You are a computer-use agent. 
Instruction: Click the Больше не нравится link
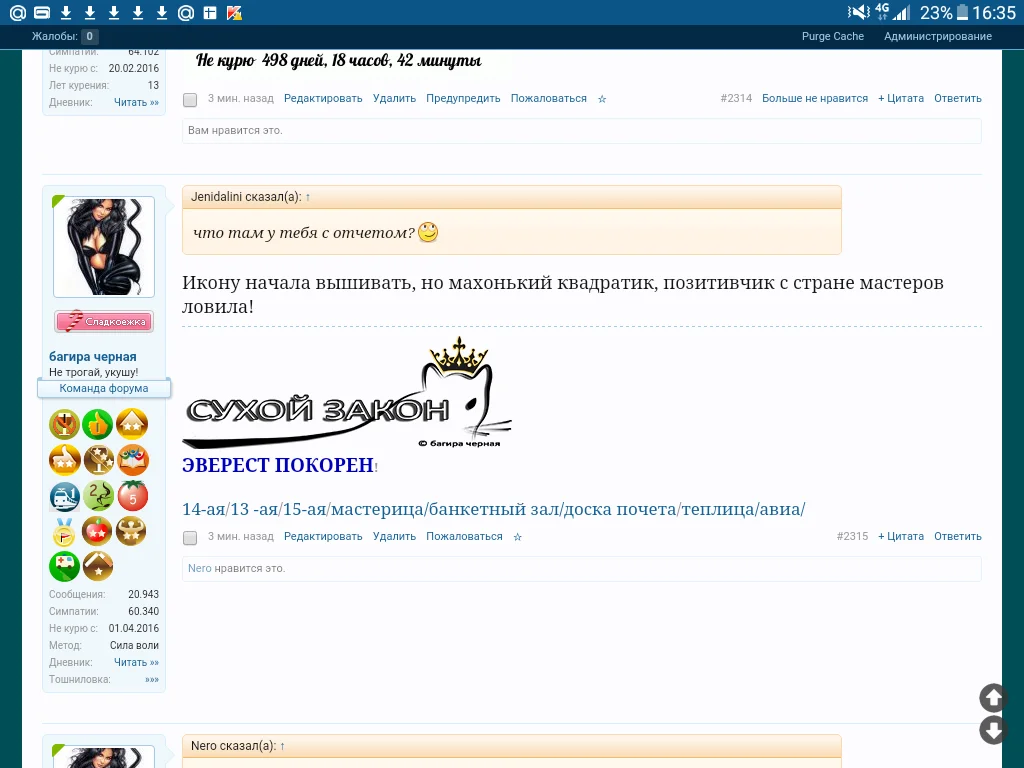[816, 98]
